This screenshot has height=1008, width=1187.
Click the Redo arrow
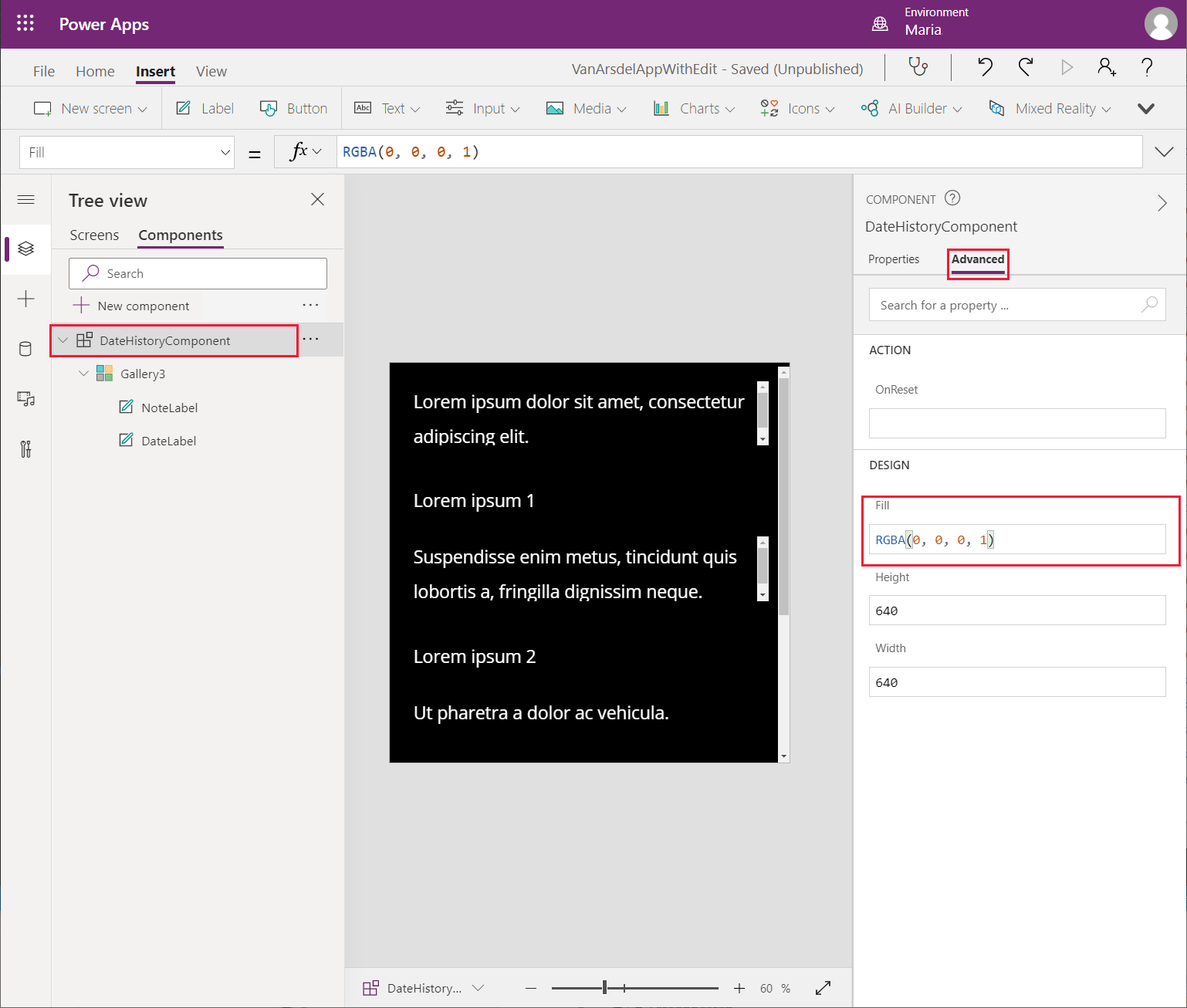coord(1026,67)
